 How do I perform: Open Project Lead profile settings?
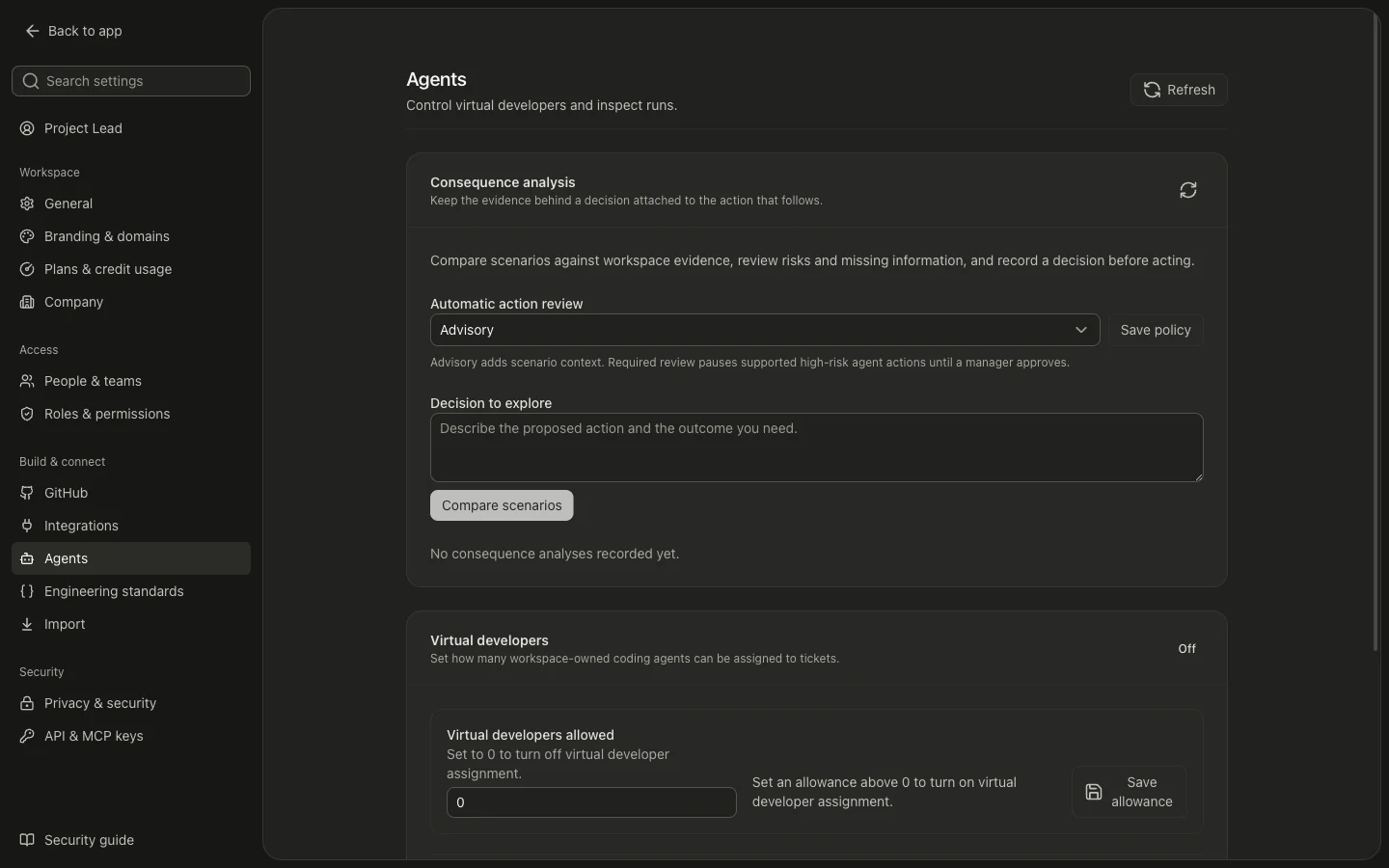coord(131,128)
